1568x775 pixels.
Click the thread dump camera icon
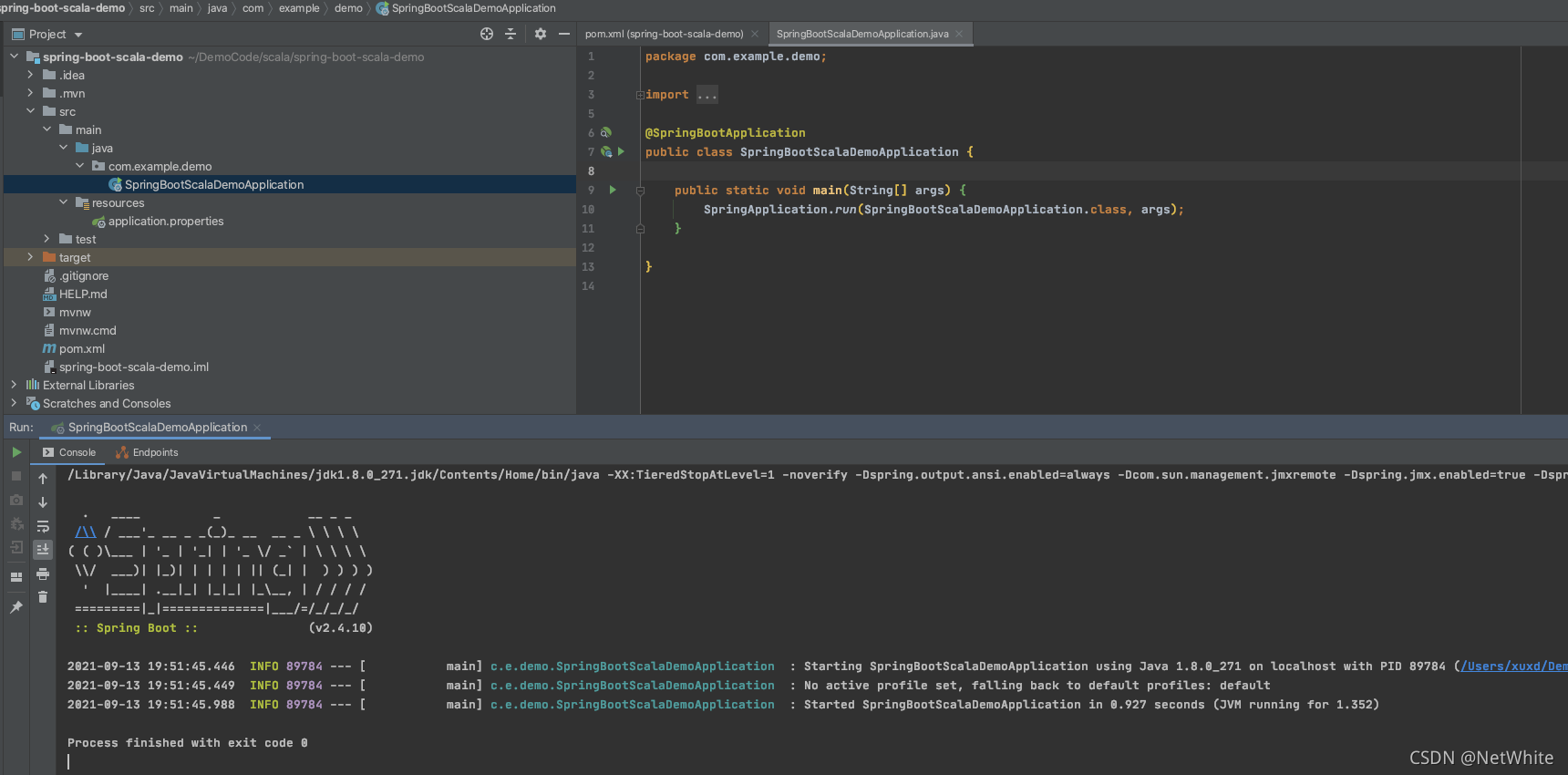pos(16,500)
